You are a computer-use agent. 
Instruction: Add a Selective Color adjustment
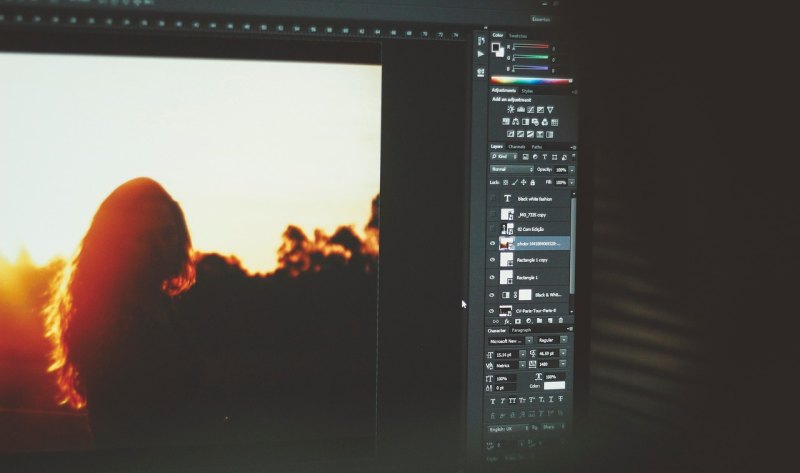pos(540,134)
